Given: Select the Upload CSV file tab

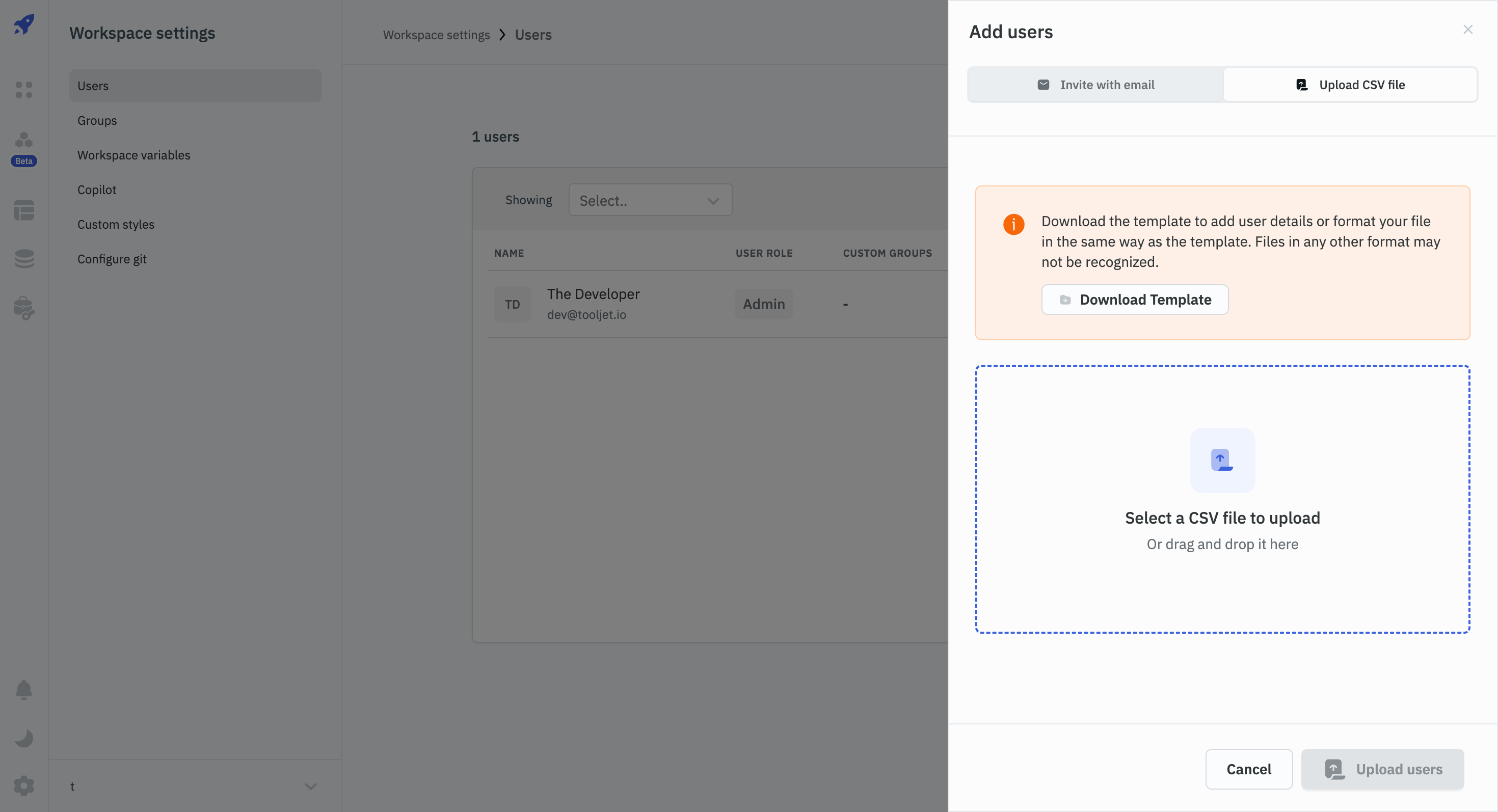Looking at the screenshot, I should pos(1350,85).
